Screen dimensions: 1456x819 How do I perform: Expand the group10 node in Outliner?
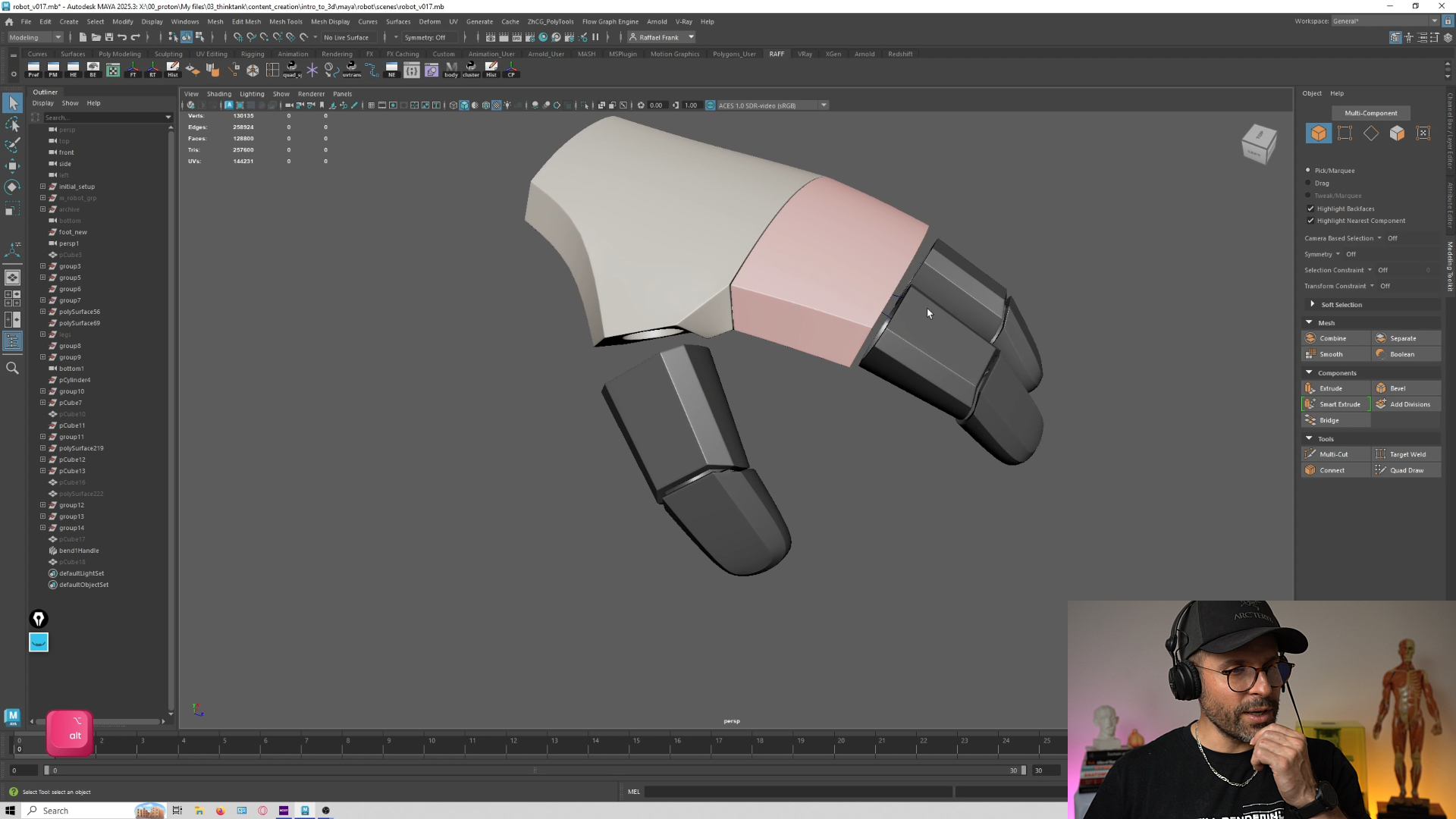pyautogui.click(x=43, y=391)
